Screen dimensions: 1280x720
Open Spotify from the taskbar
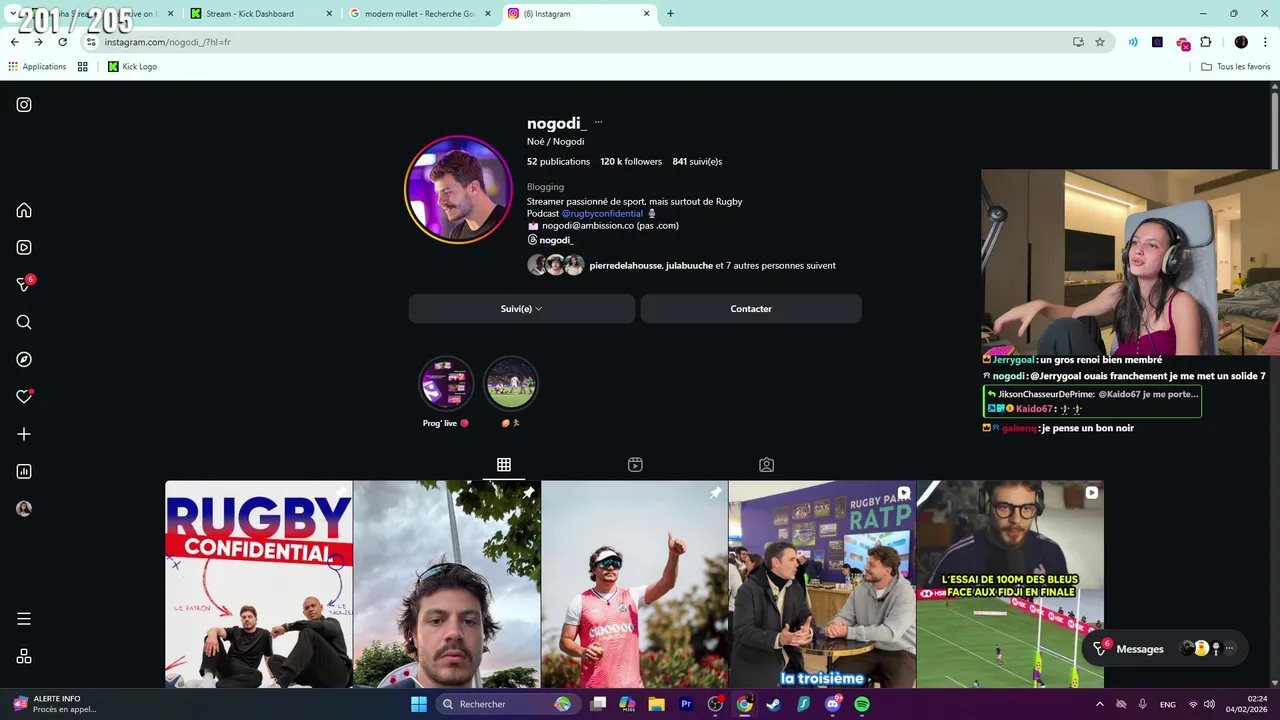862,704
